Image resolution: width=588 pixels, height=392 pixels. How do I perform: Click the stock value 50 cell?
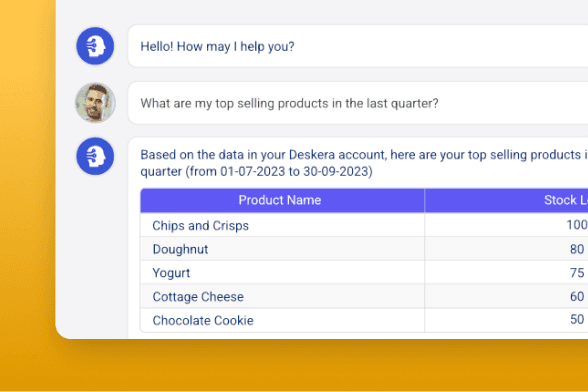[x=506, y=320]
